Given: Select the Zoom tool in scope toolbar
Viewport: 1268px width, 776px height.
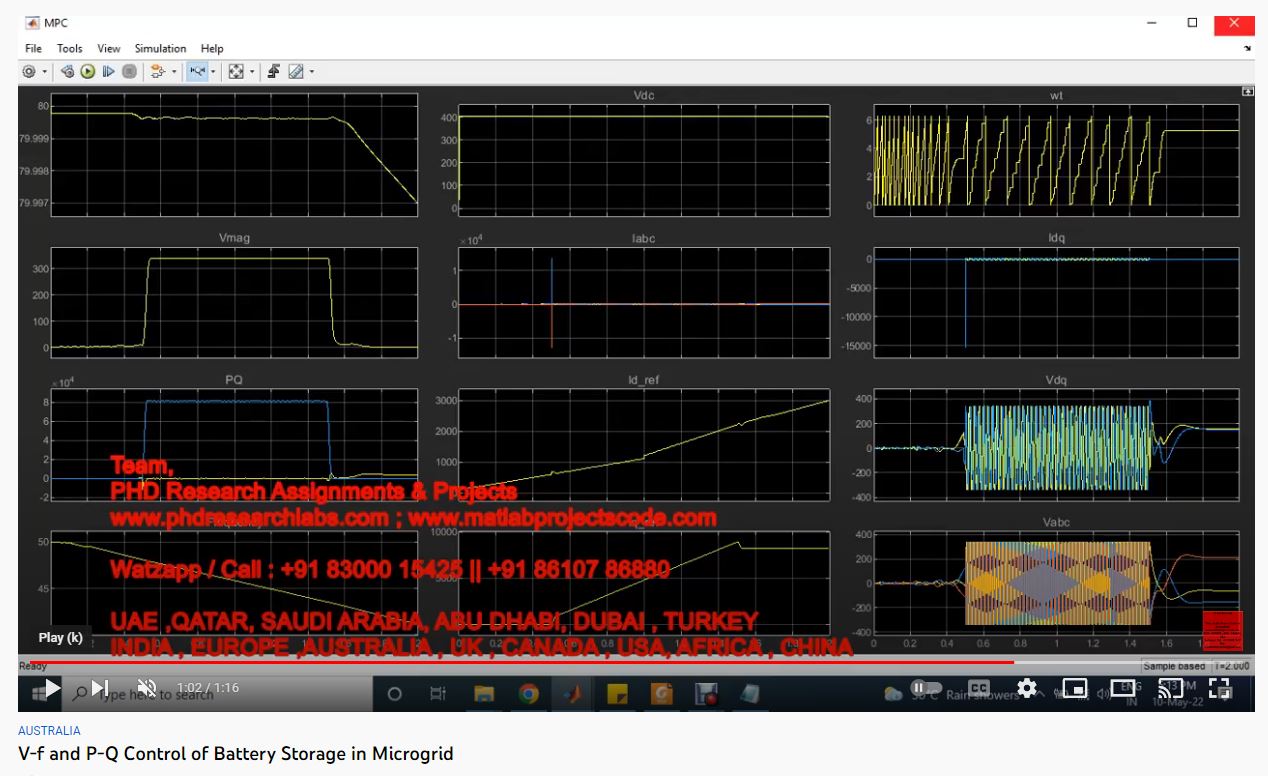Looking at the screenshot, I should tap(197, 72).
